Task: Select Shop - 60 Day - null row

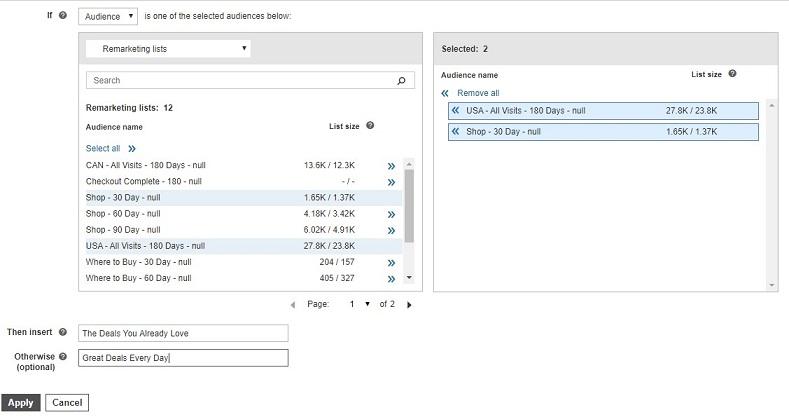Action: [244, 214]
